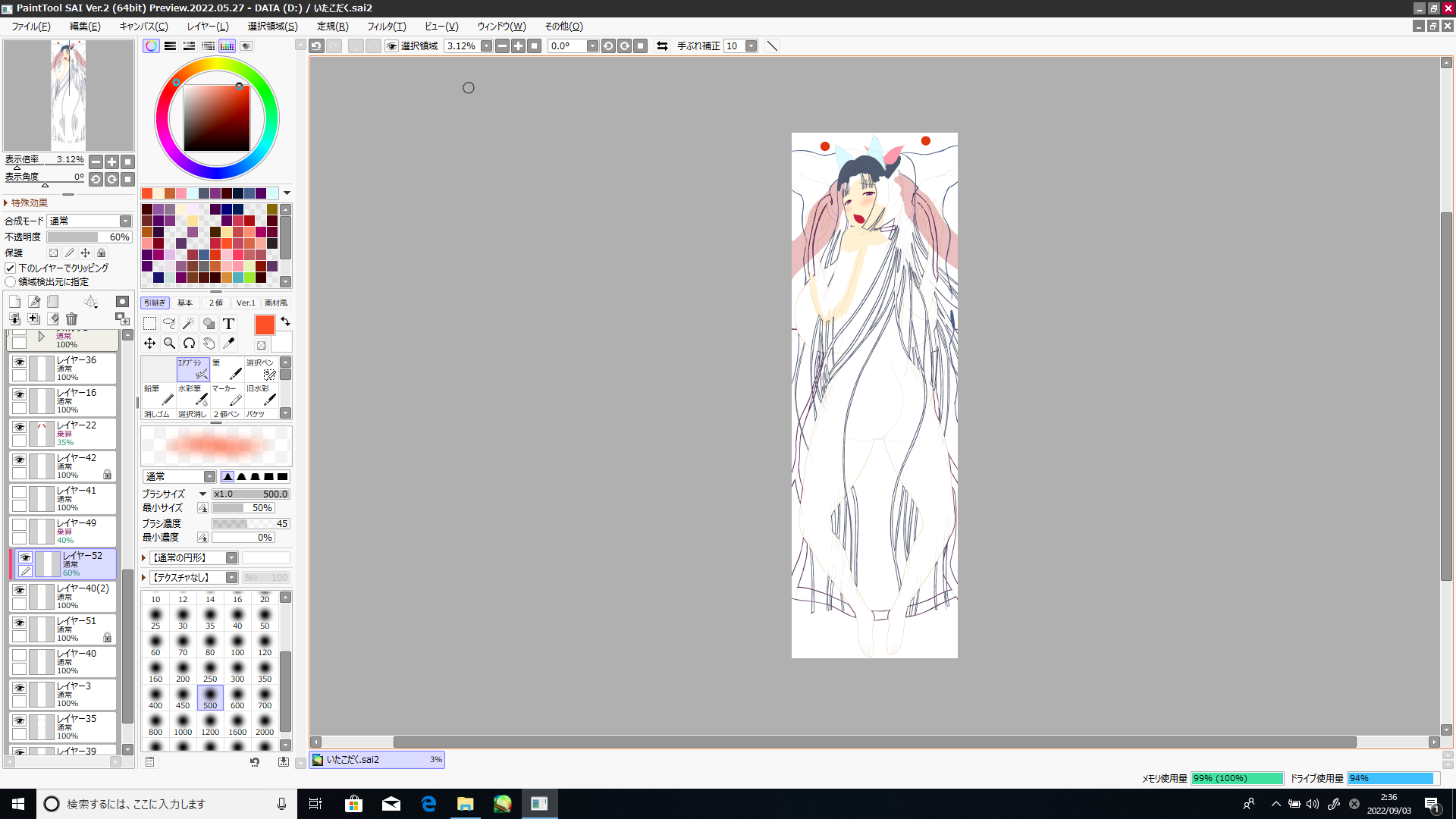The width and height of the screenshot is (1456, 819).
Task: Expand the 特殊効果 section
Action: (x=6, y=203)
